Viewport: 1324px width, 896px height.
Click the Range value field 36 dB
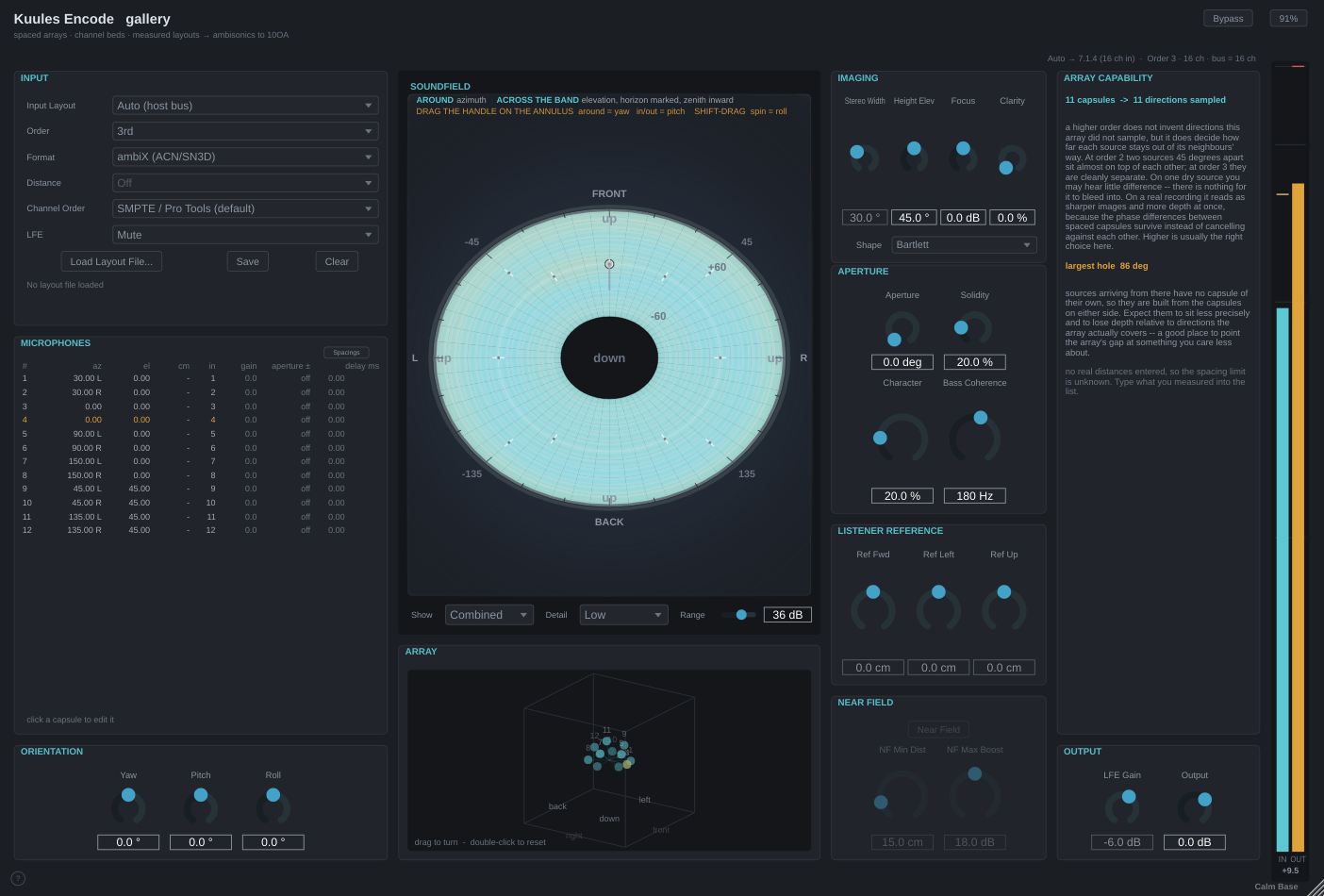(x=787, y=615)
